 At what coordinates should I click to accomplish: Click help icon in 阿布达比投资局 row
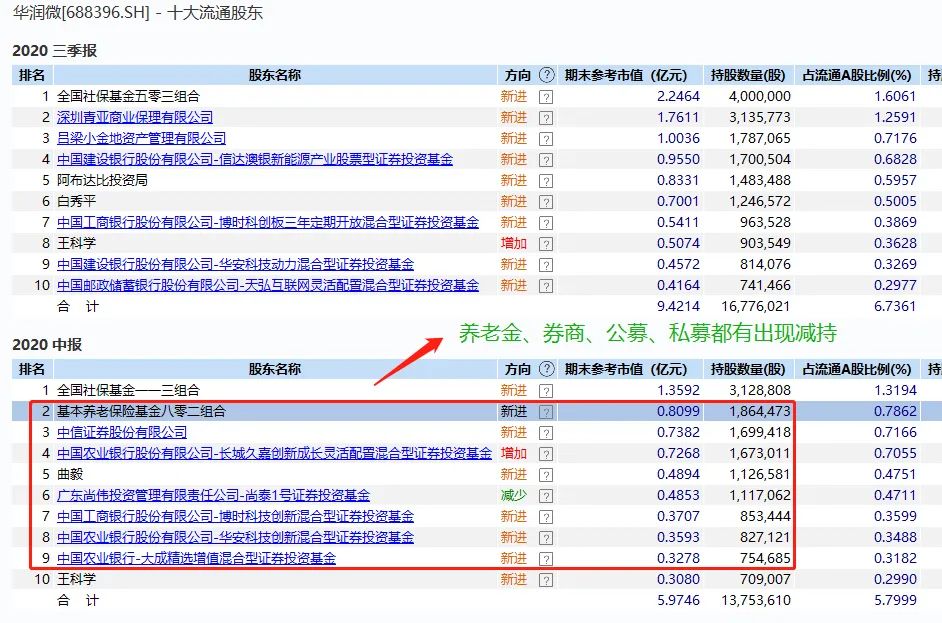click(x=545, y=181)
